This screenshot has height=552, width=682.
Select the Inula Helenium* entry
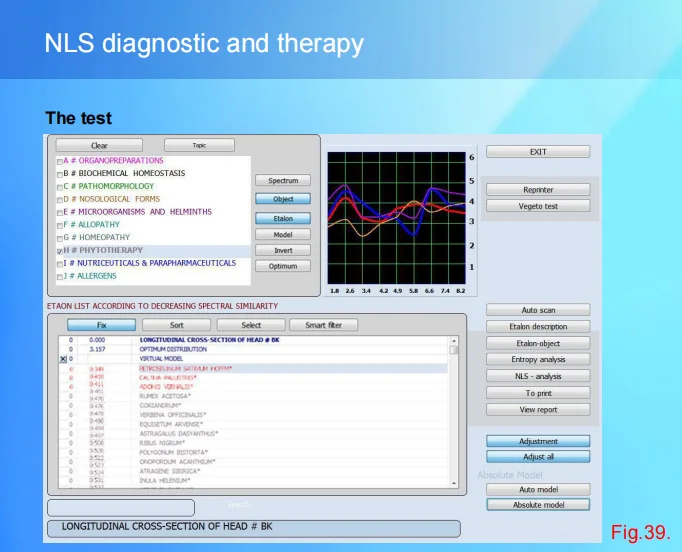pyautogui.click(x=253, y=481)
